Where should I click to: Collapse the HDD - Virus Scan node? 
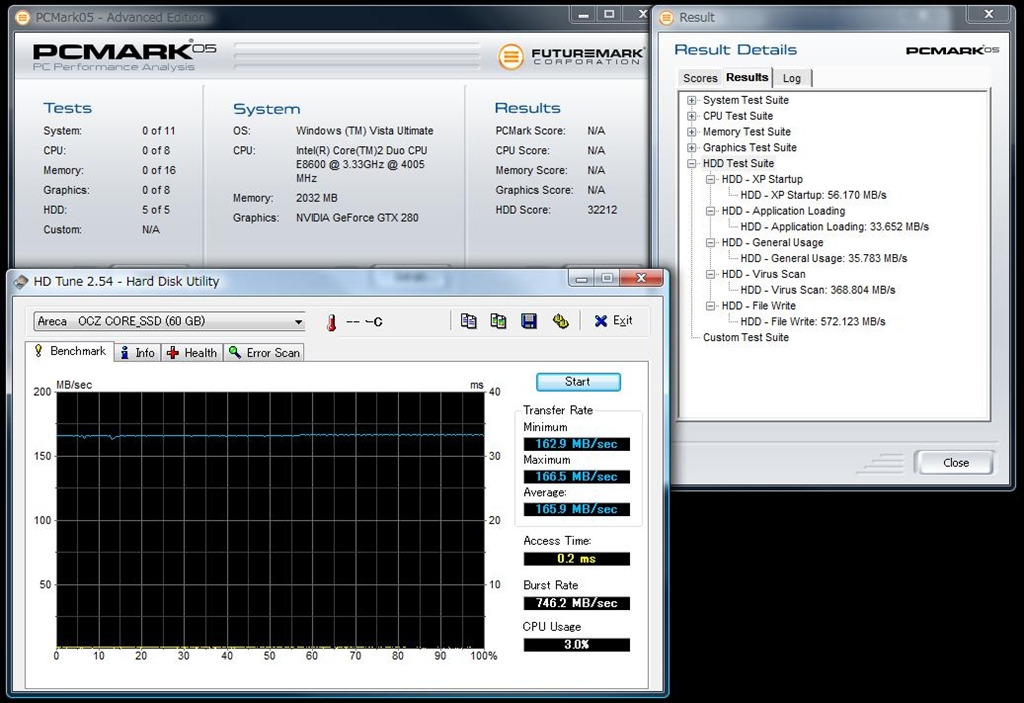(711, 274)
